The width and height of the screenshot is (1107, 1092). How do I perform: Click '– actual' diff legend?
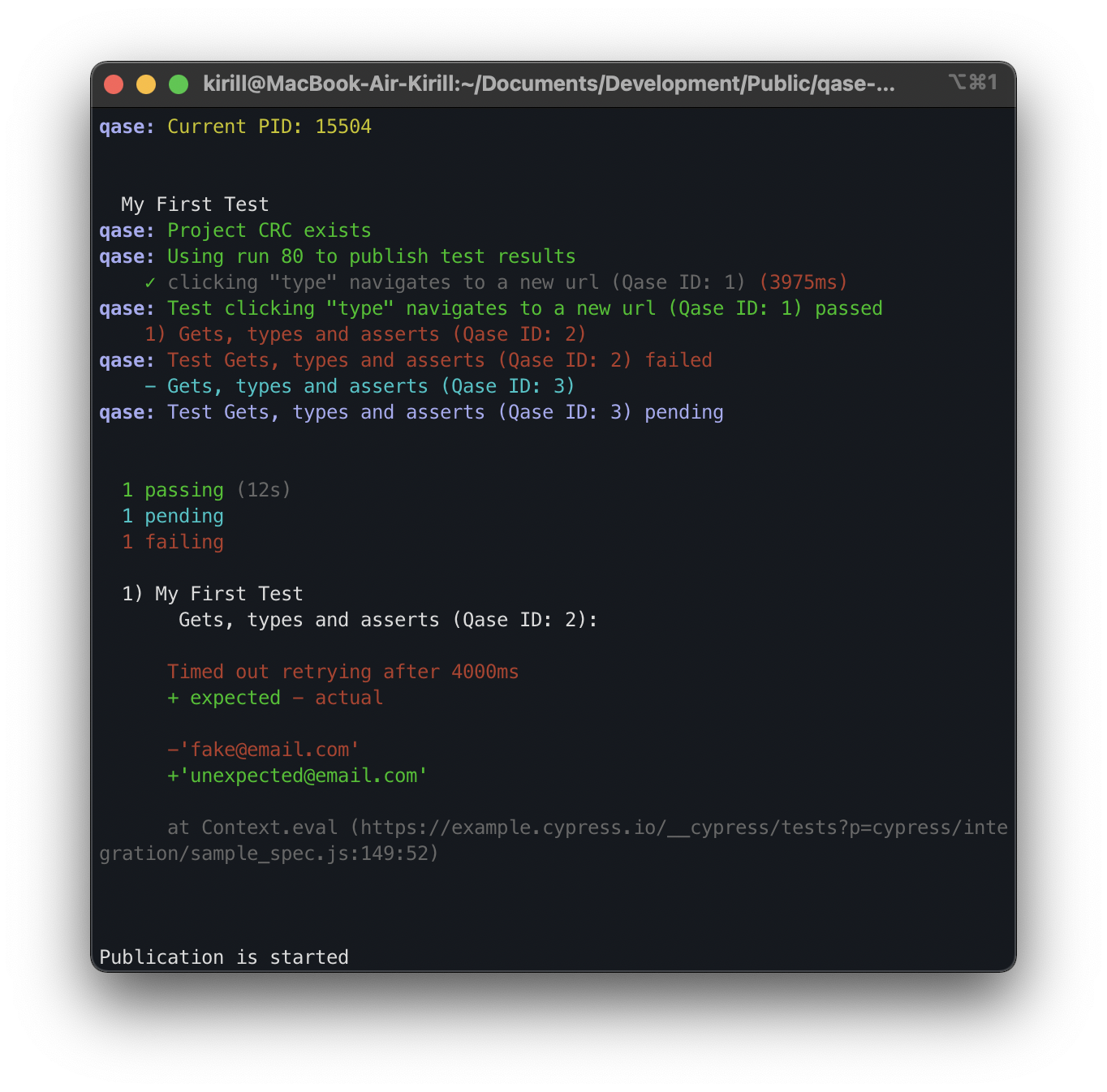tap(338, 698)
